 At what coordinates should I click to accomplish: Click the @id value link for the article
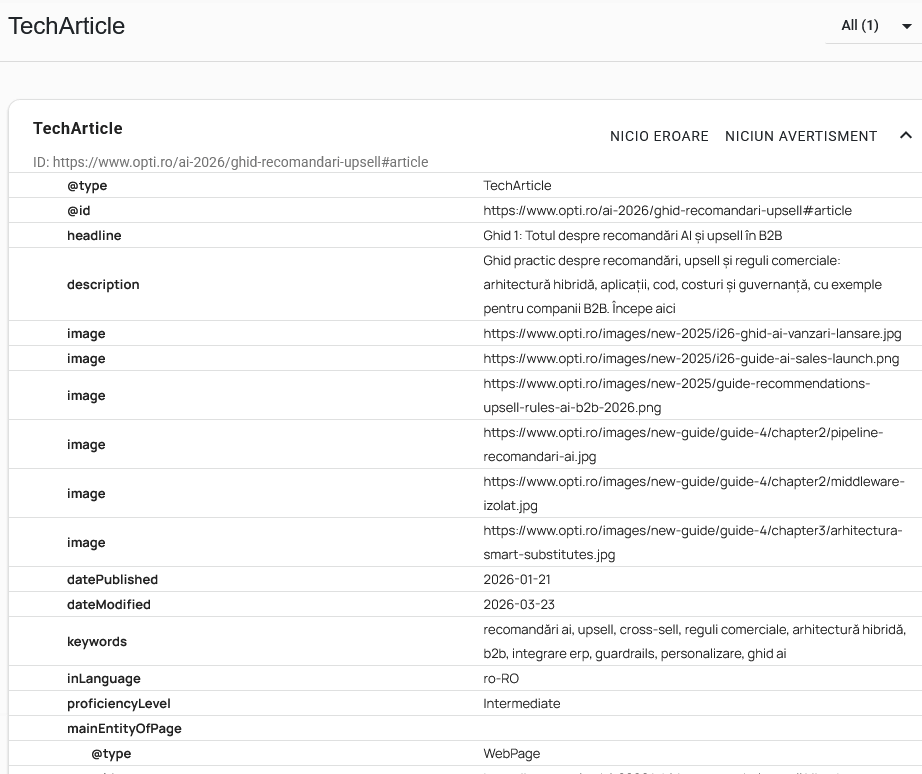click(x=667, y=210)
